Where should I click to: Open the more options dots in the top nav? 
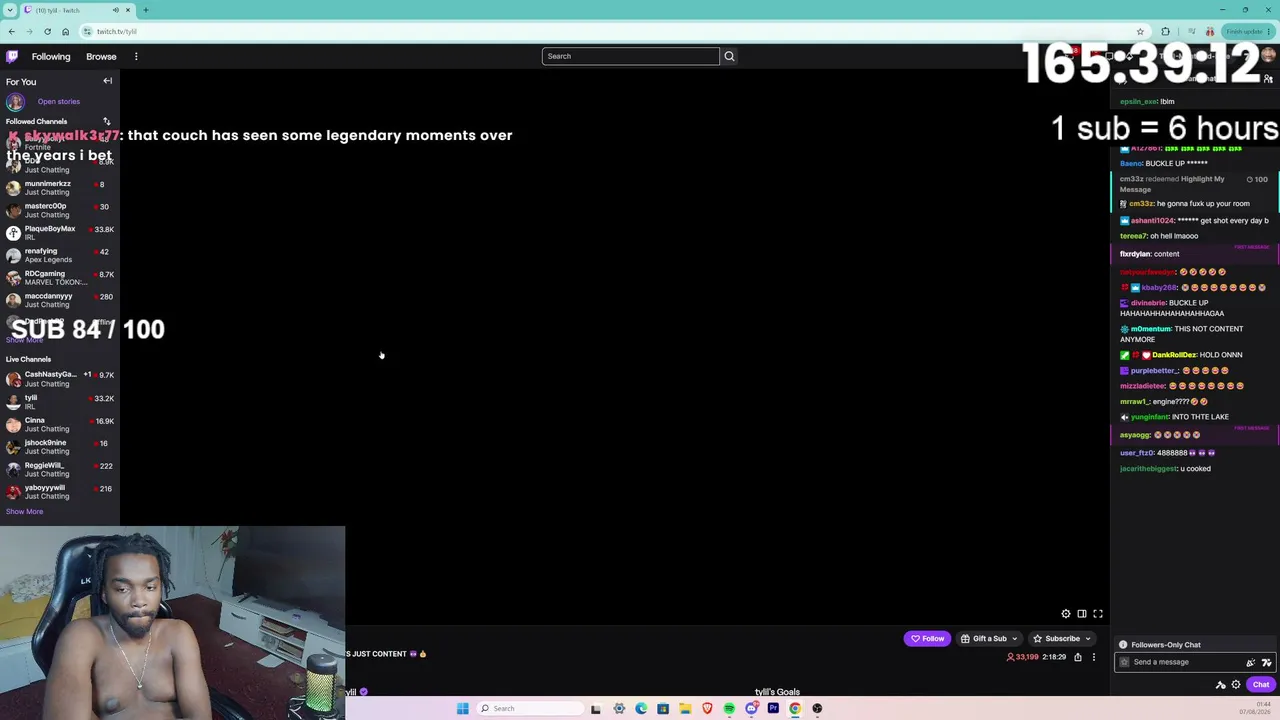click(x=136, y=56)
